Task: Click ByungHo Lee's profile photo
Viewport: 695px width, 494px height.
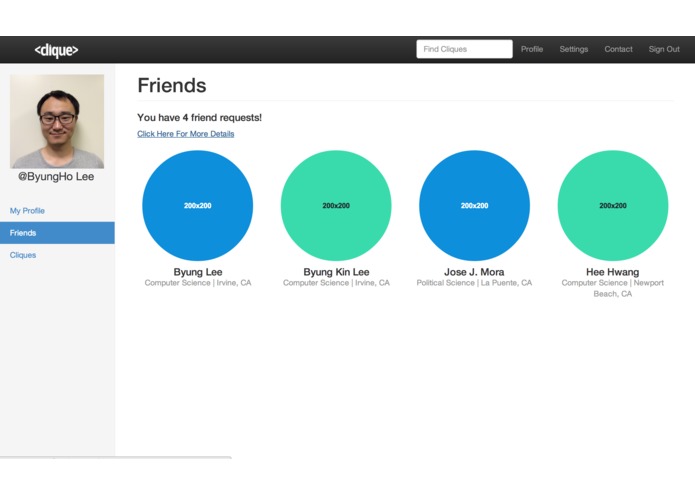Action: (x=57, y=121)
